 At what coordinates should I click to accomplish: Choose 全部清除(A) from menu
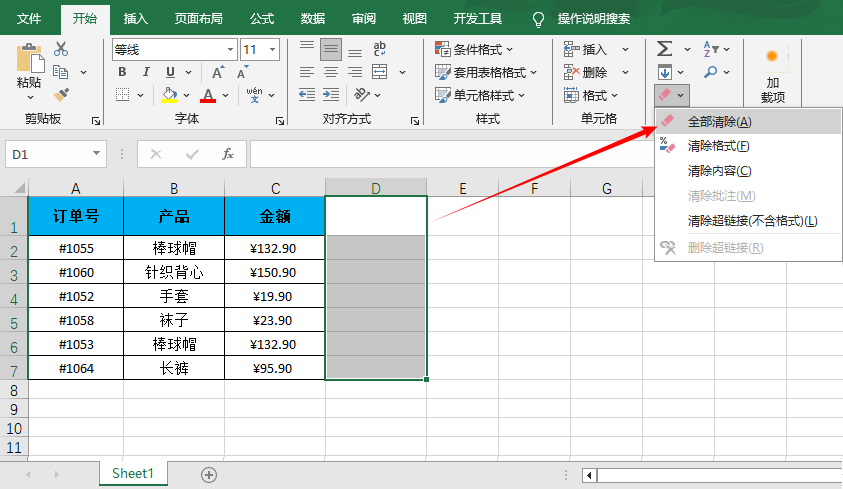coord(748,121)
